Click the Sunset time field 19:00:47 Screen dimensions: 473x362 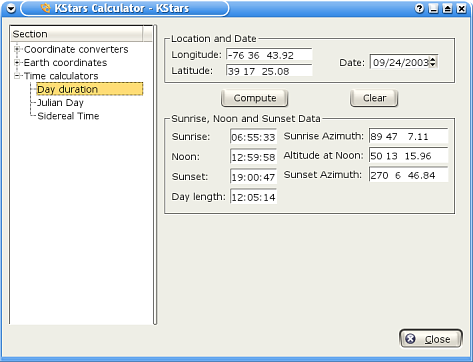pos(253,176)
